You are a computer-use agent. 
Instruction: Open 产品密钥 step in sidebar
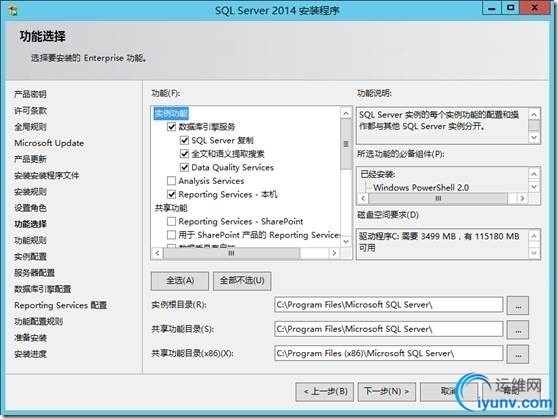[30, 94]
